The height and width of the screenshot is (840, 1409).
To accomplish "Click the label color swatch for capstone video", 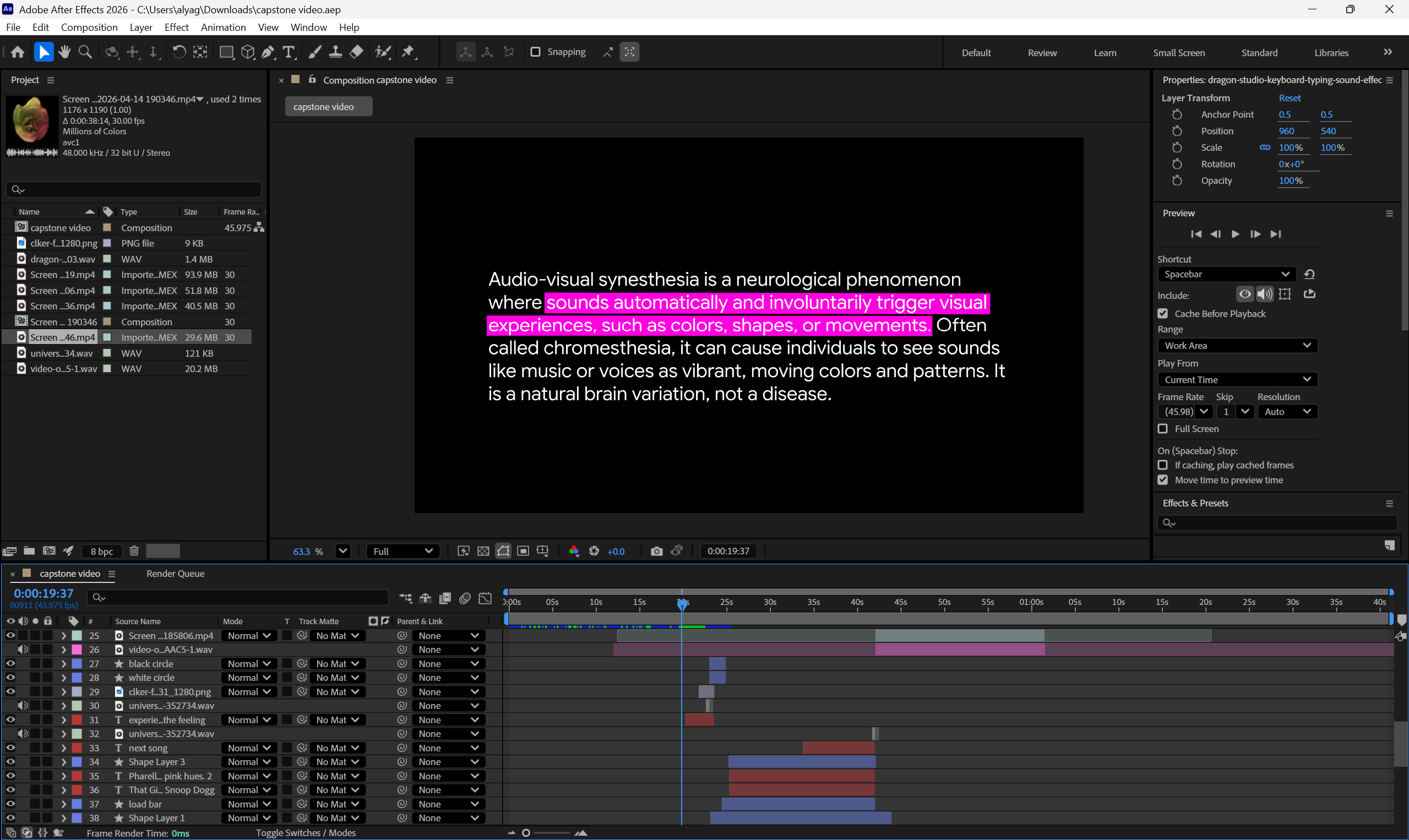I will coord(107,227).
